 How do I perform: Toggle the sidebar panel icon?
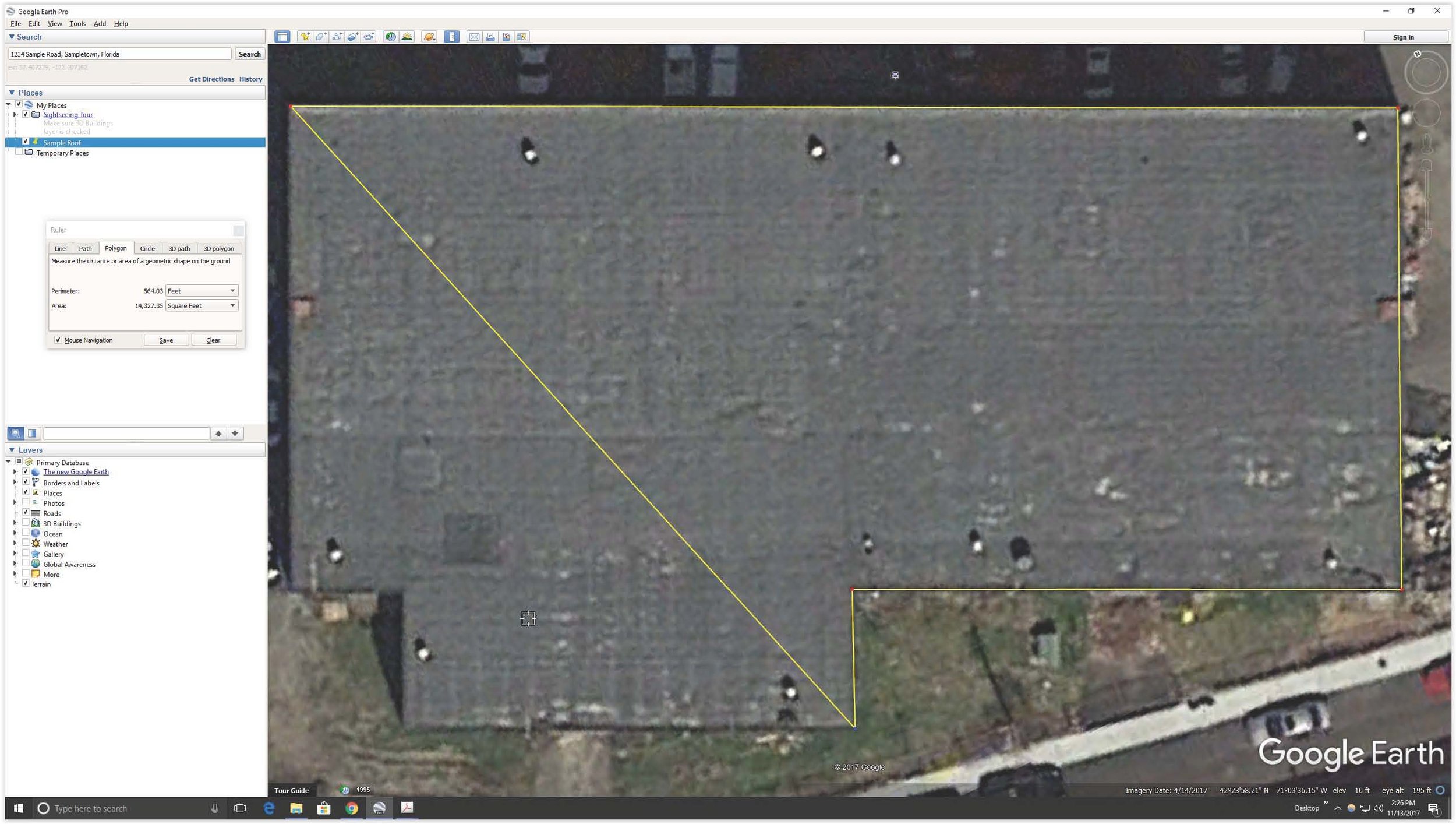pos(282,37)
